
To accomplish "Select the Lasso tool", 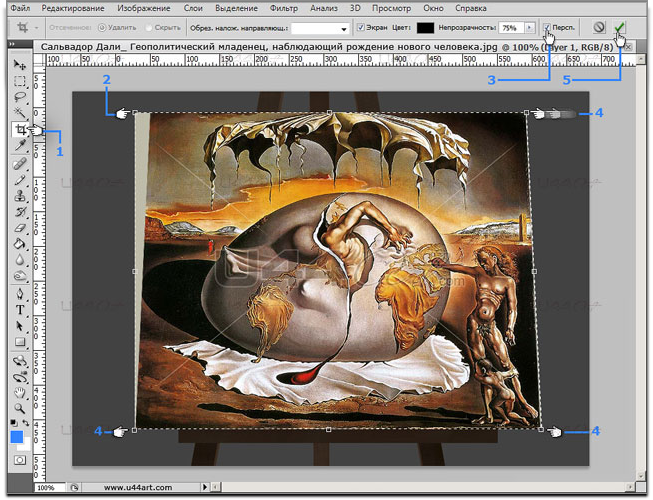I will pos(20,97).
